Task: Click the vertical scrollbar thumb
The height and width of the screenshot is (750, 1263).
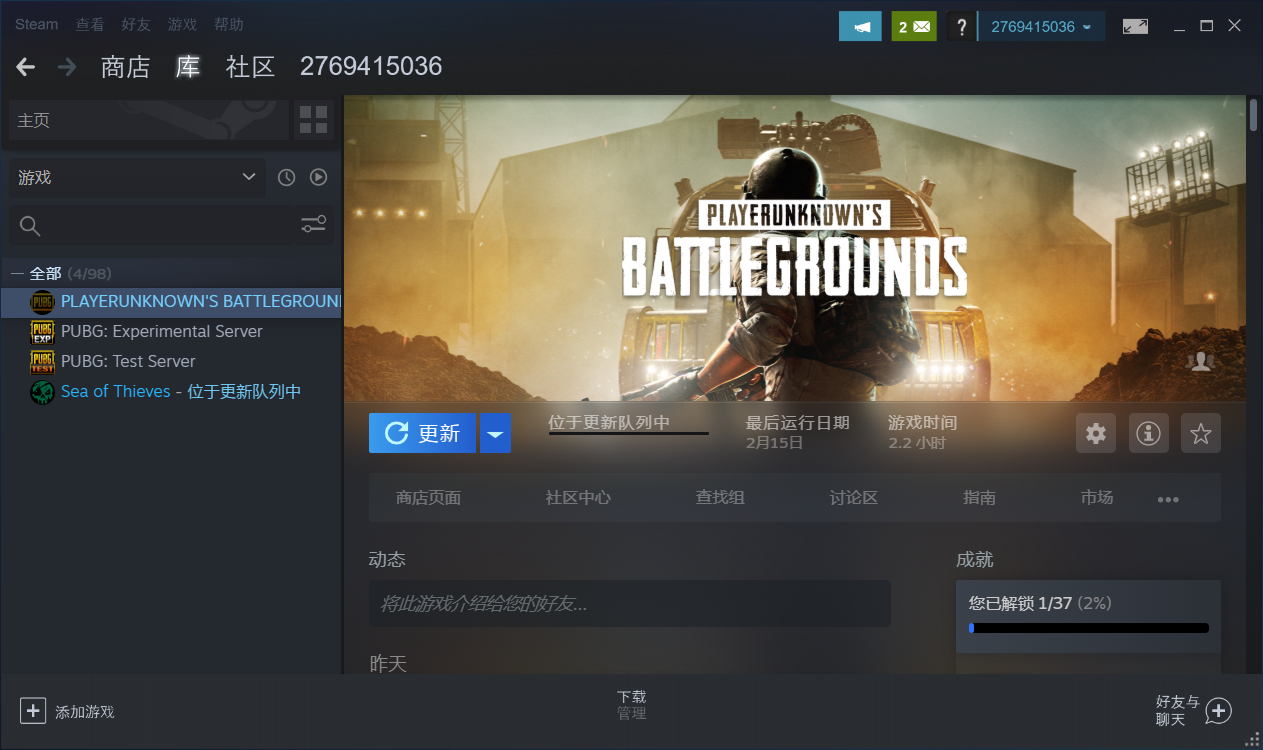Action: coord(1255,115)
